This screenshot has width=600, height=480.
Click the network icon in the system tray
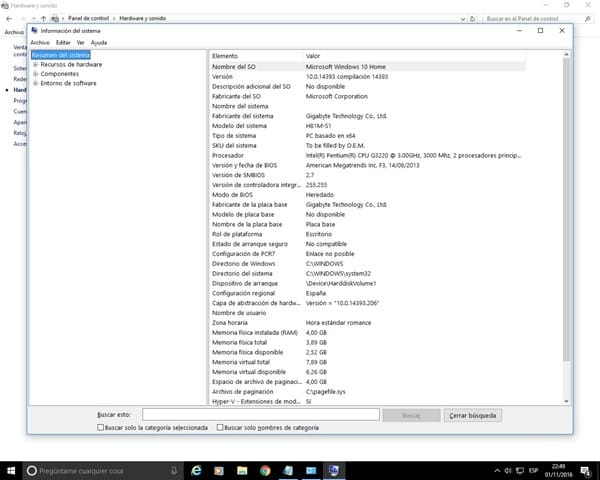point(520,470)
